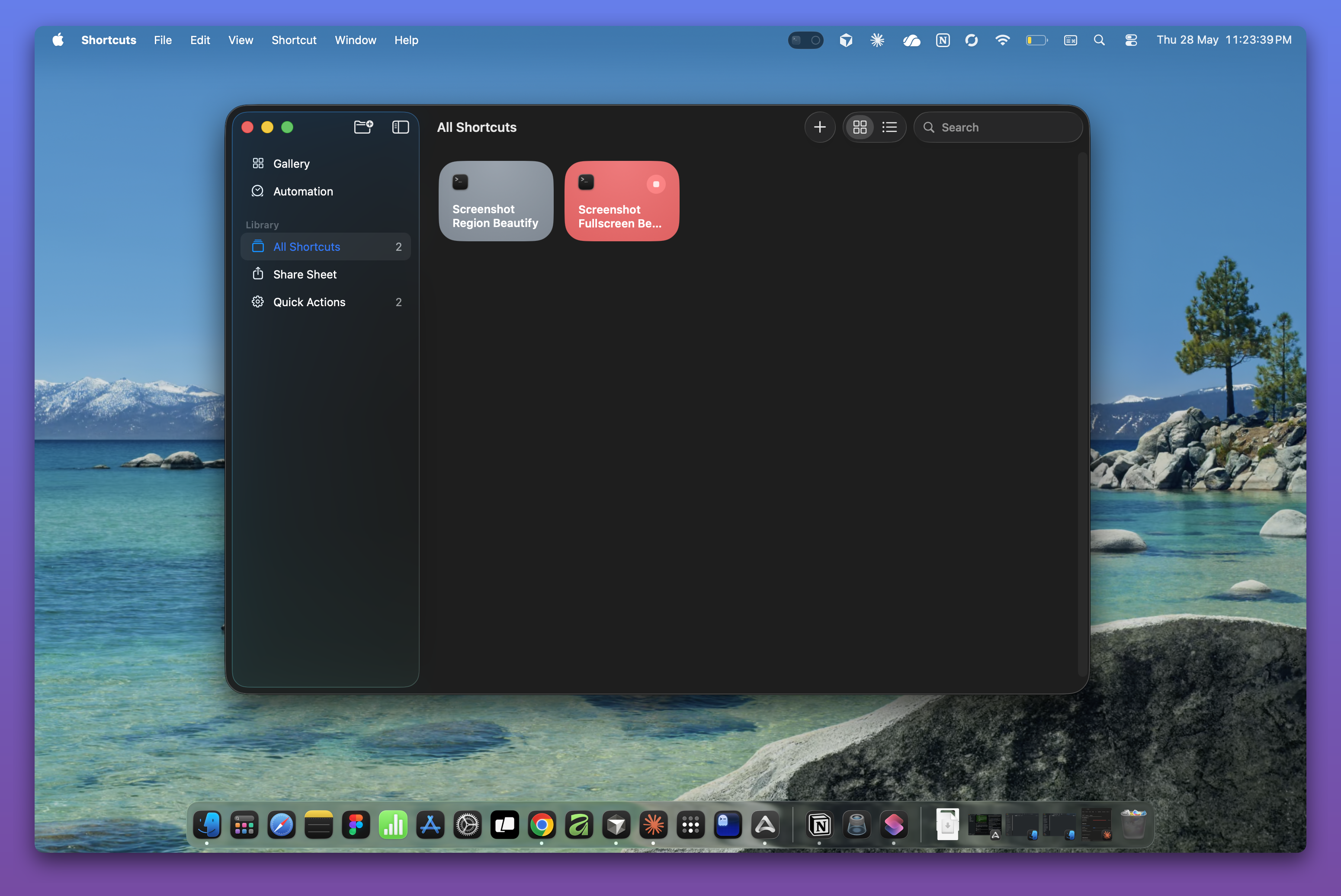Screen dimensions: 1341x896
Task: Open the File menu
Action: click(162, 40)
